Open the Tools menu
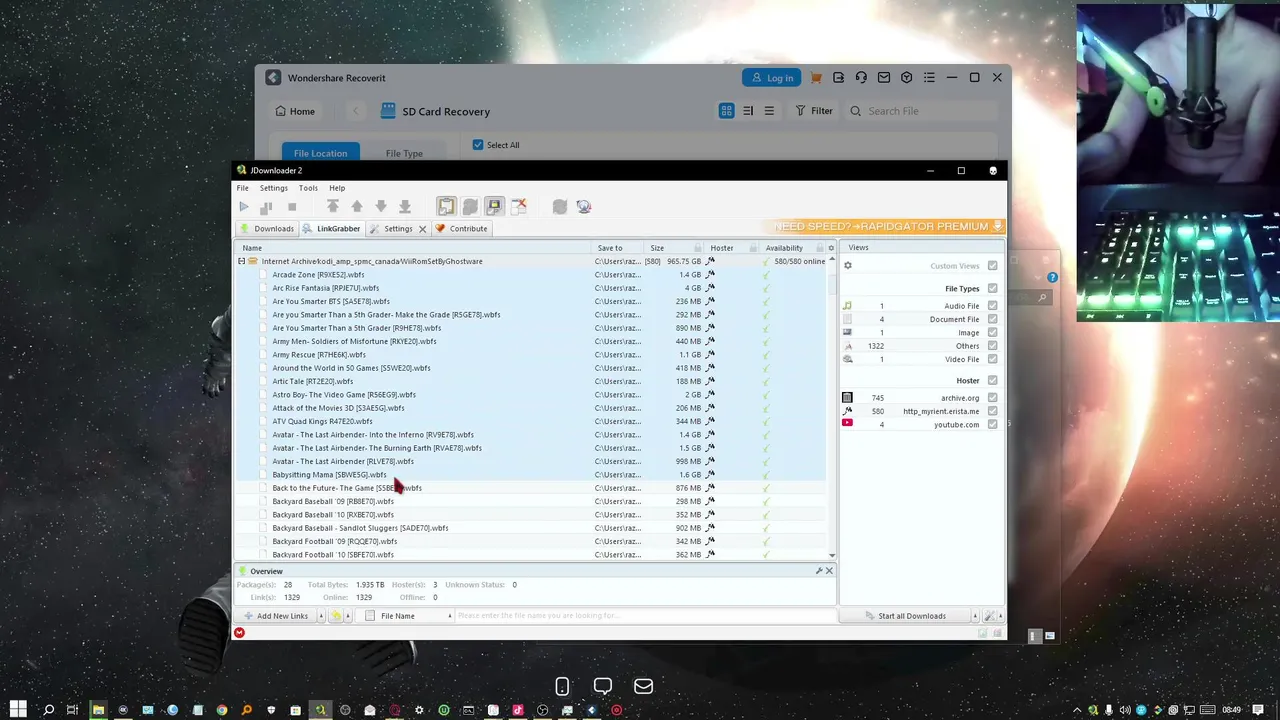The width and height of the screenshot is (1280, 720). pyautogui.click(x=308, y=188)
